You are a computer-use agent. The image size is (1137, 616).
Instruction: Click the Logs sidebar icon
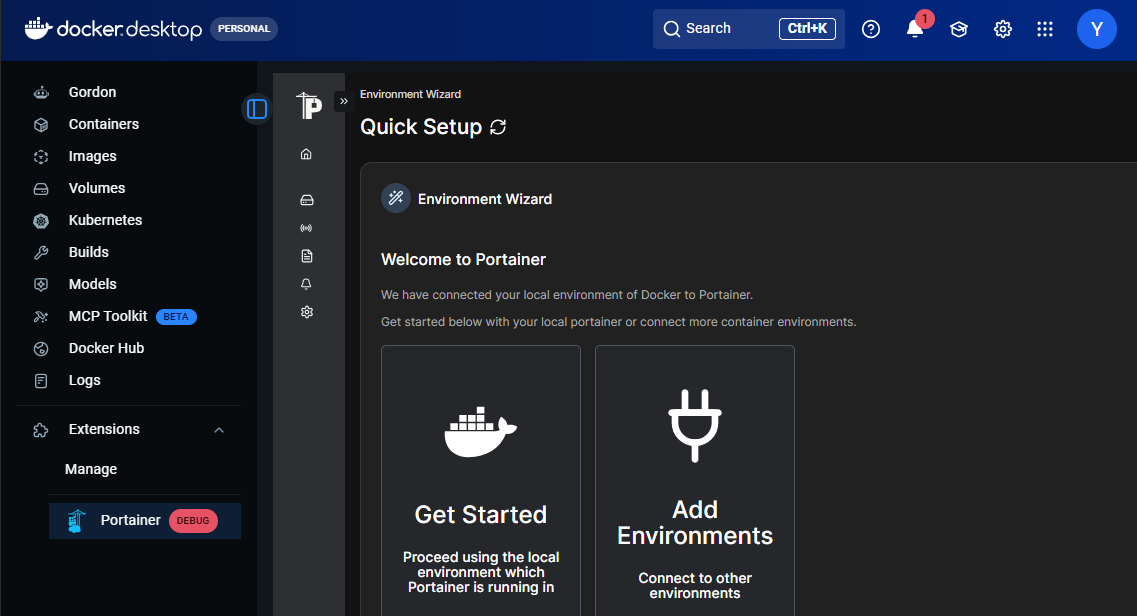(x=41, y=380)
